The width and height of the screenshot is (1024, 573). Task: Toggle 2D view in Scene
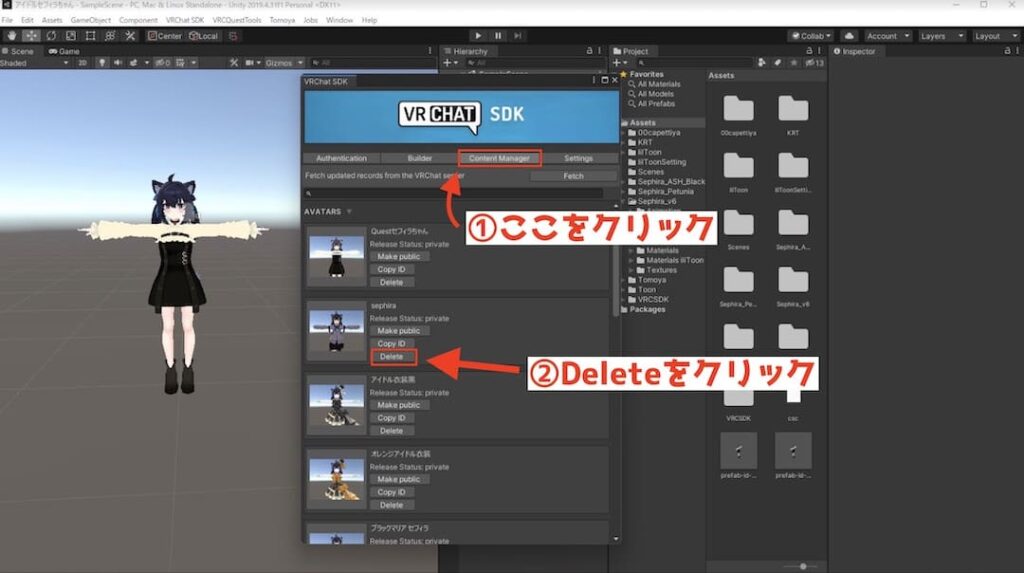pos(82,63)
